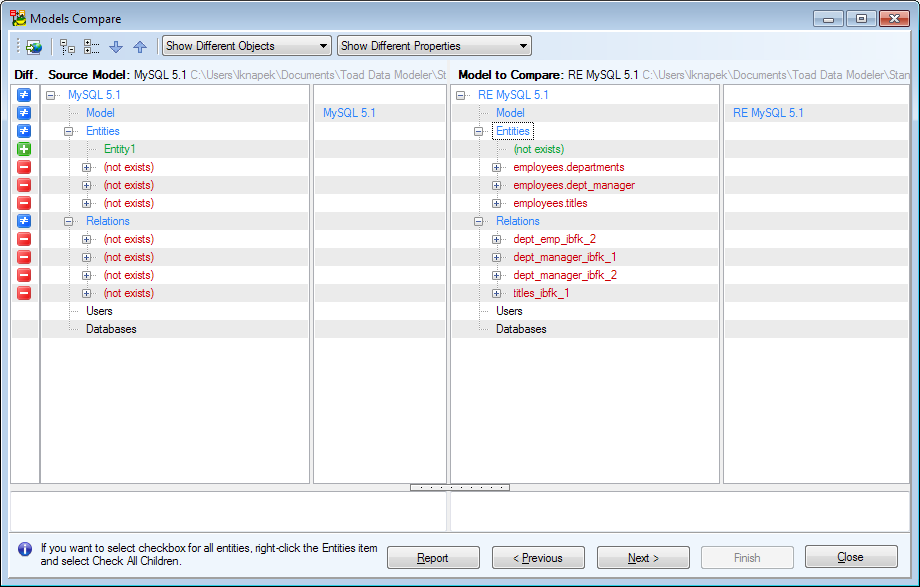Click red minus diff icon for dept_emp_ibfk_2 row

(x=24, y=239)
